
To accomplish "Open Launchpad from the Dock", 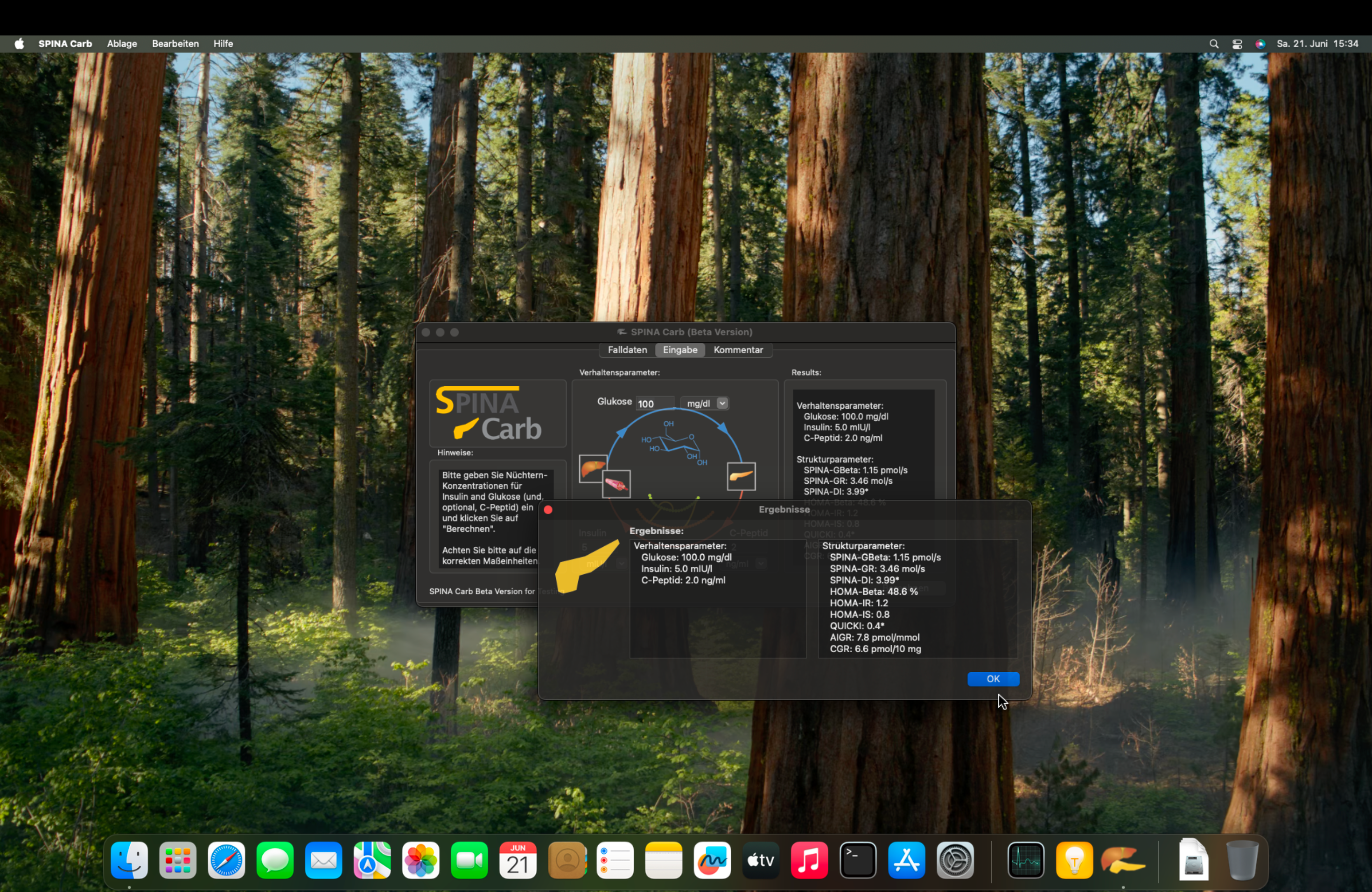I will pos(177,860).
